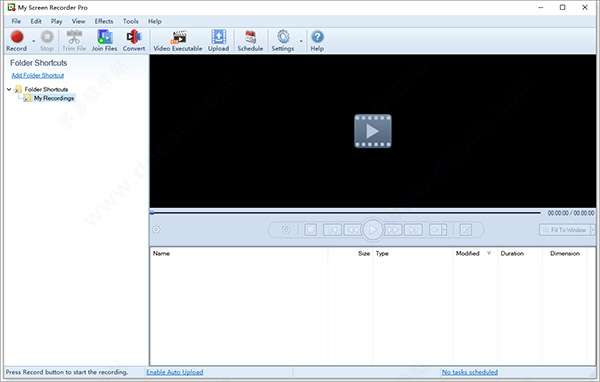Open the View menu
The width and height of the screenshot is (600, 382).
pyautogui.click(x=78, y=21)
